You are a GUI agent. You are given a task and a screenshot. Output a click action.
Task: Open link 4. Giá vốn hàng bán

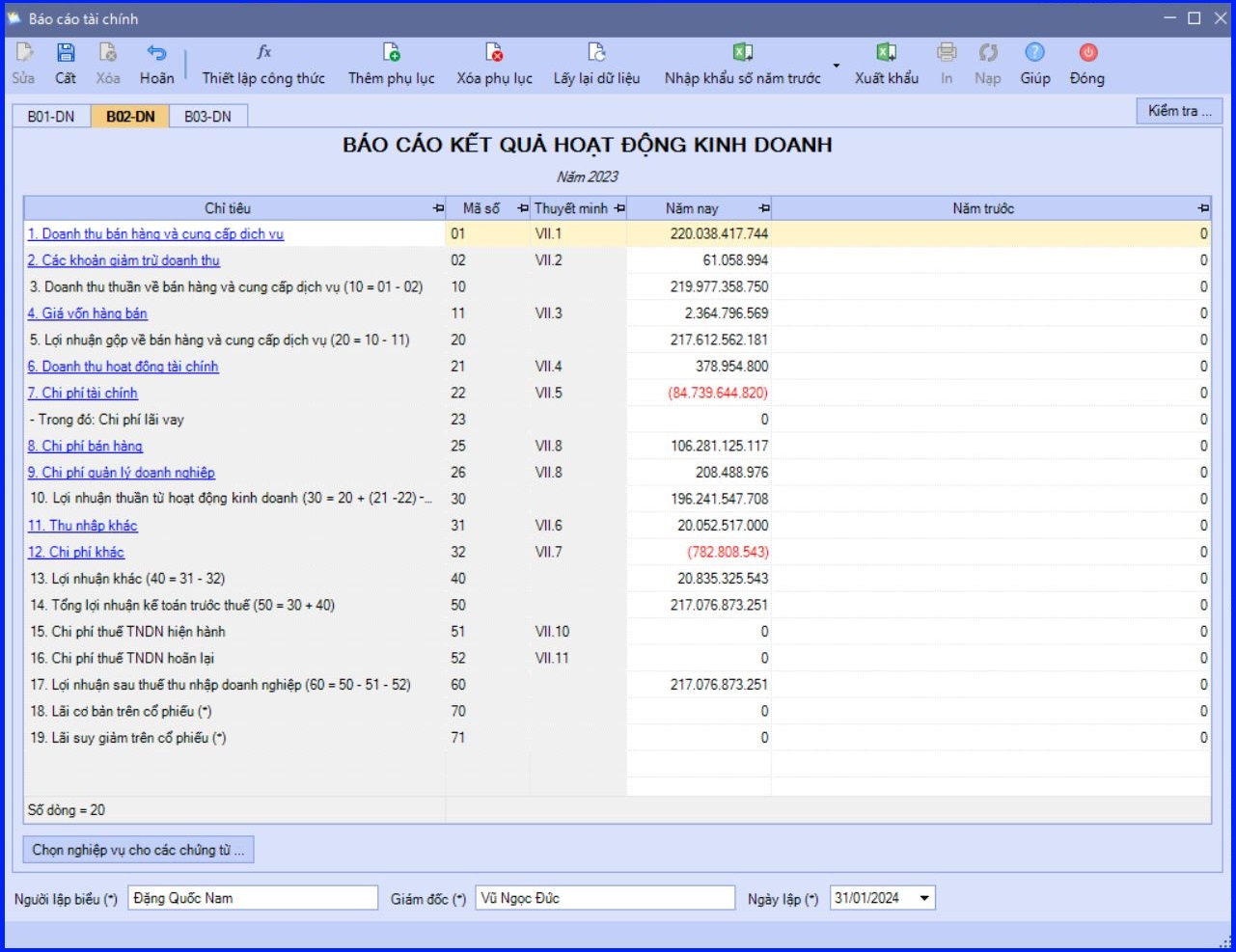(x=88, y=313)
